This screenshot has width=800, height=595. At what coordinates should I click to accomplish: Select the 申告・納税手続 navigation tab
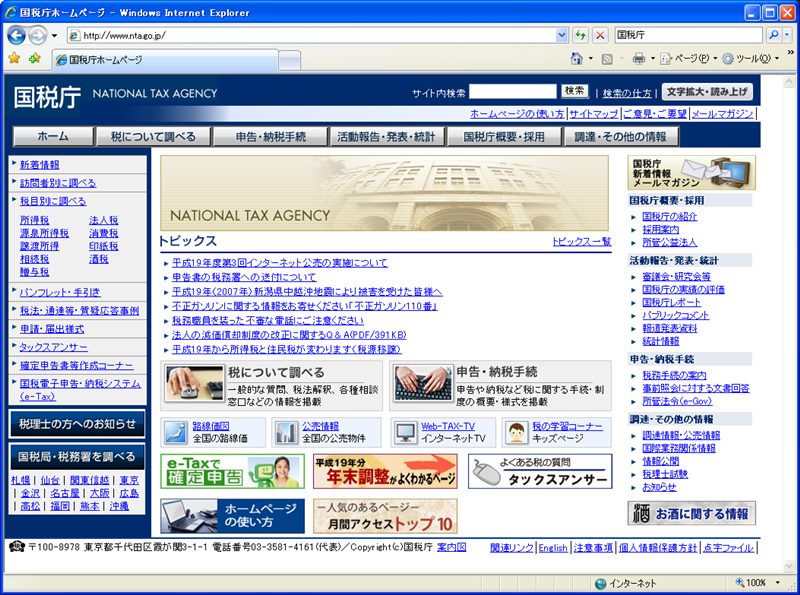[x=271, y=136]
